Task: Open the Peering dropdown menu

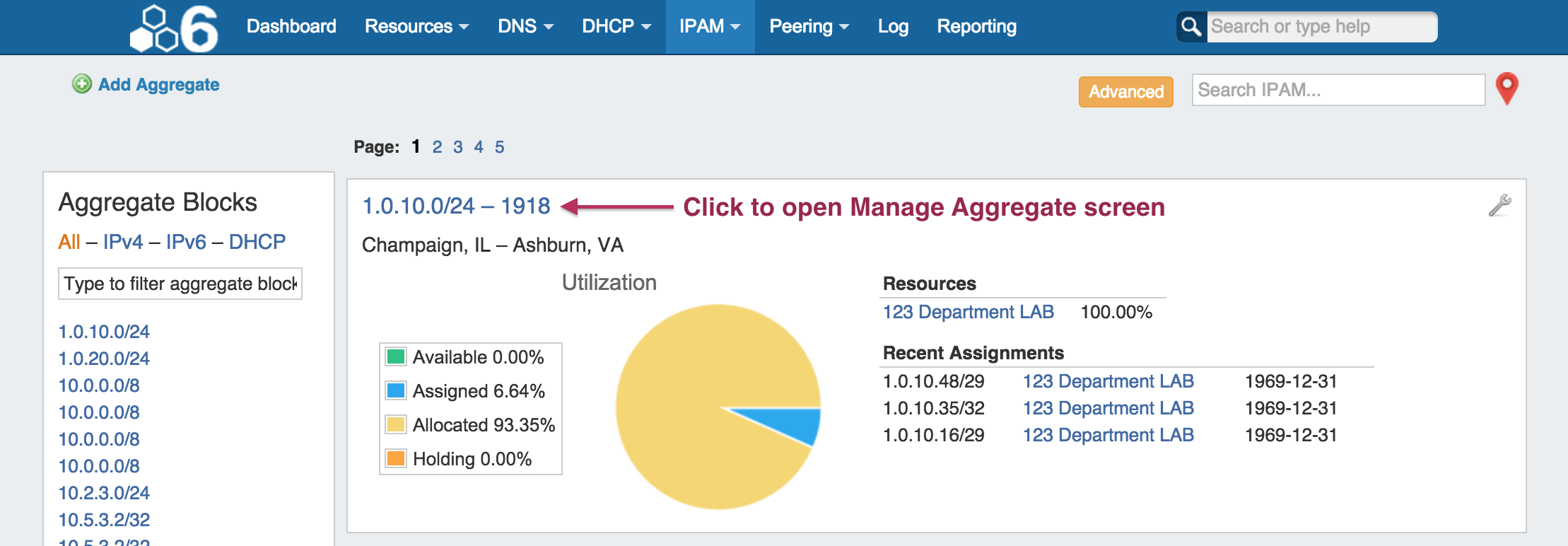Action: tap(808, 27)
